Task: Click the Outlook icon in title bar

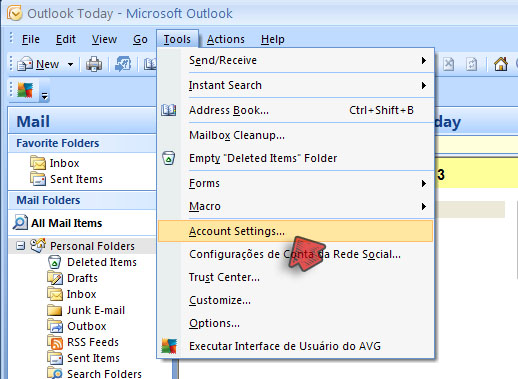Action: coord(15,13)
